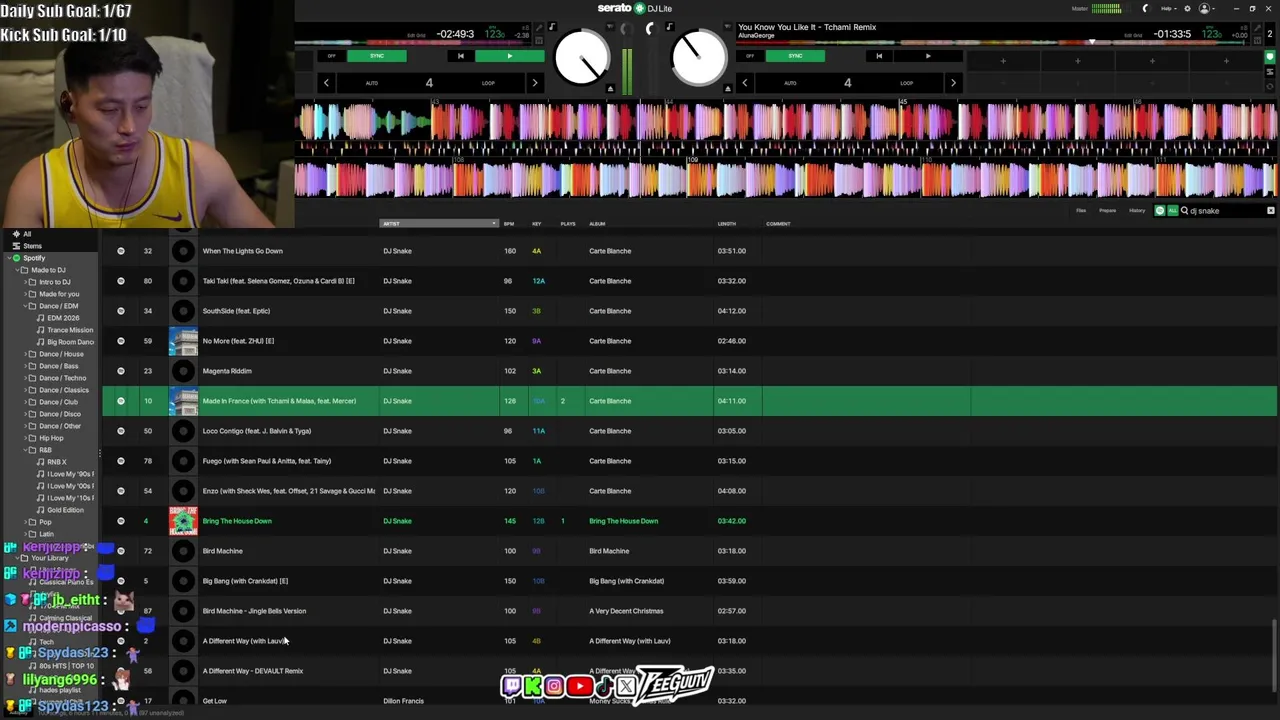Decrease right deck auto loop size
1280x720 pixels.
[x=744, y=83]
